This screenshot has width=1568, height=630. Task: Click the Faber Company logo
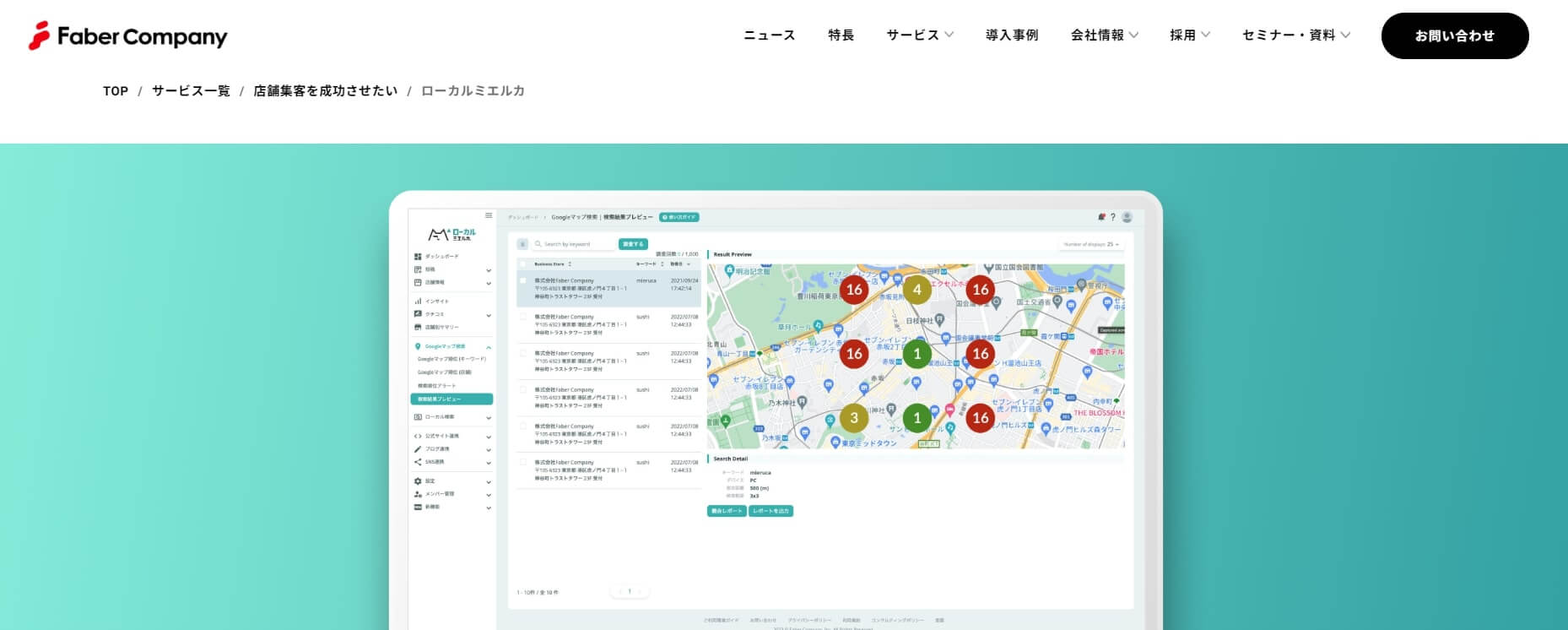[128, 36]
